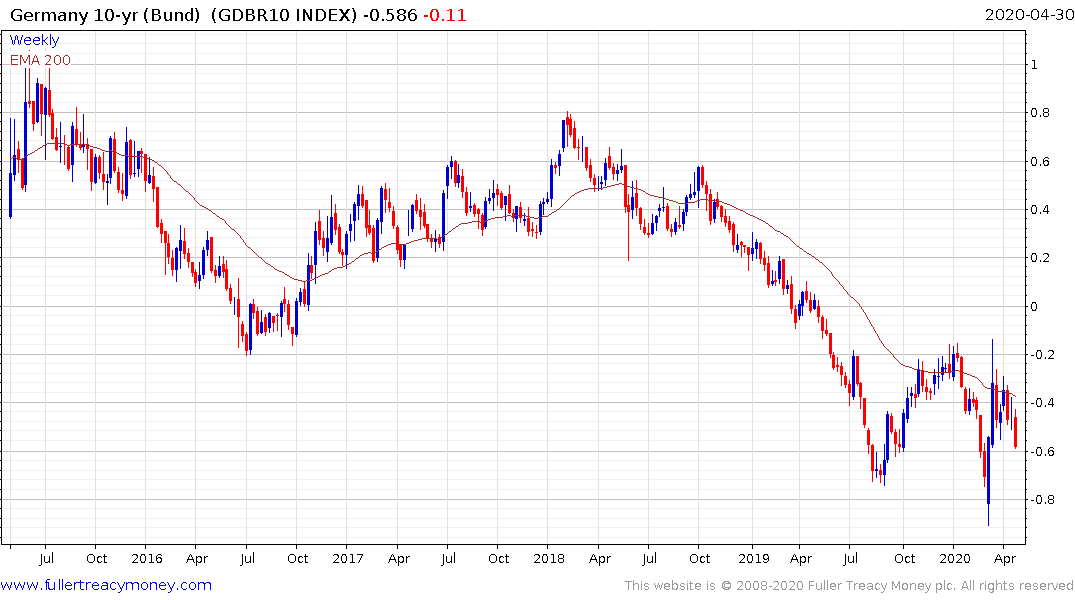
Task: Click the -0.8 level on price axis
Action: pyautogui.click(x=1043, y=499)
